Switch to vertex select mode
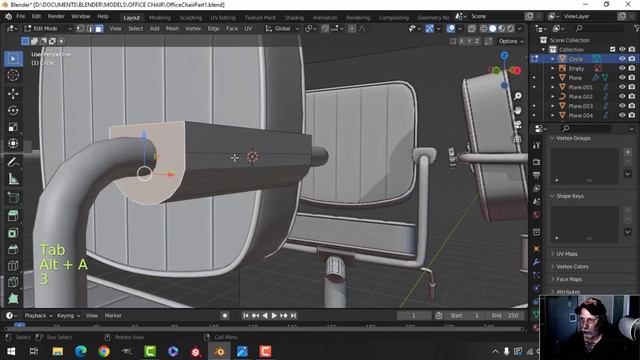The height and width of the screenshot is (360, 640). tap(80, 29)
